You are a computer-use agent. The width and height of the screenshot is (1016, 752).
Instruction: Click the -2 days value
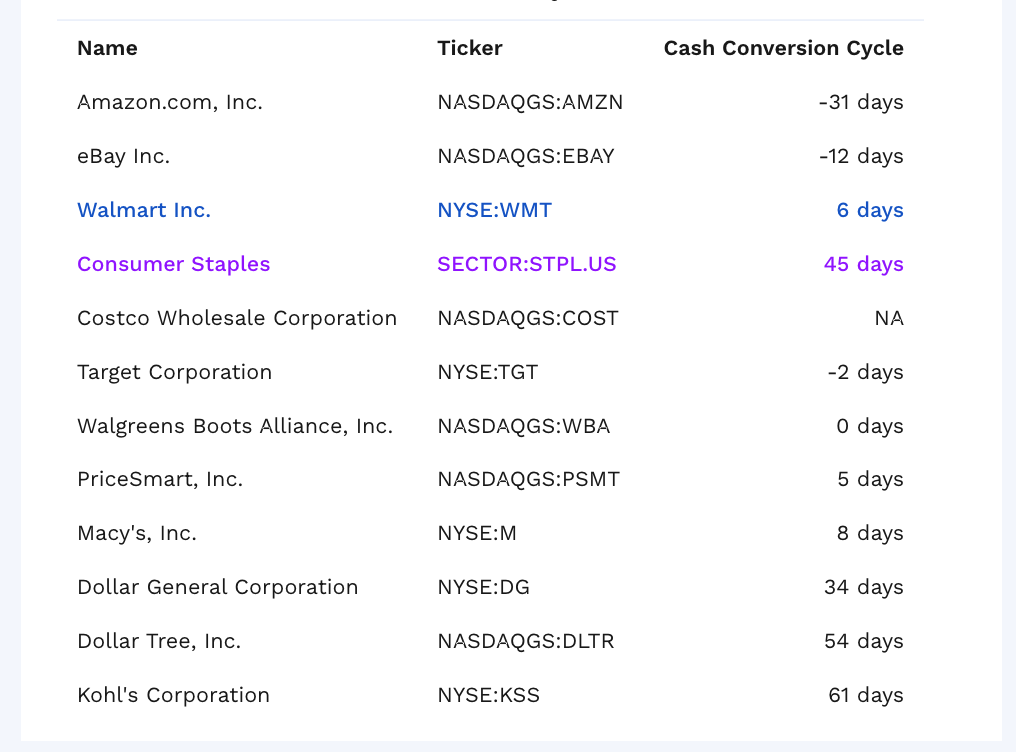[x=865, y=372]
